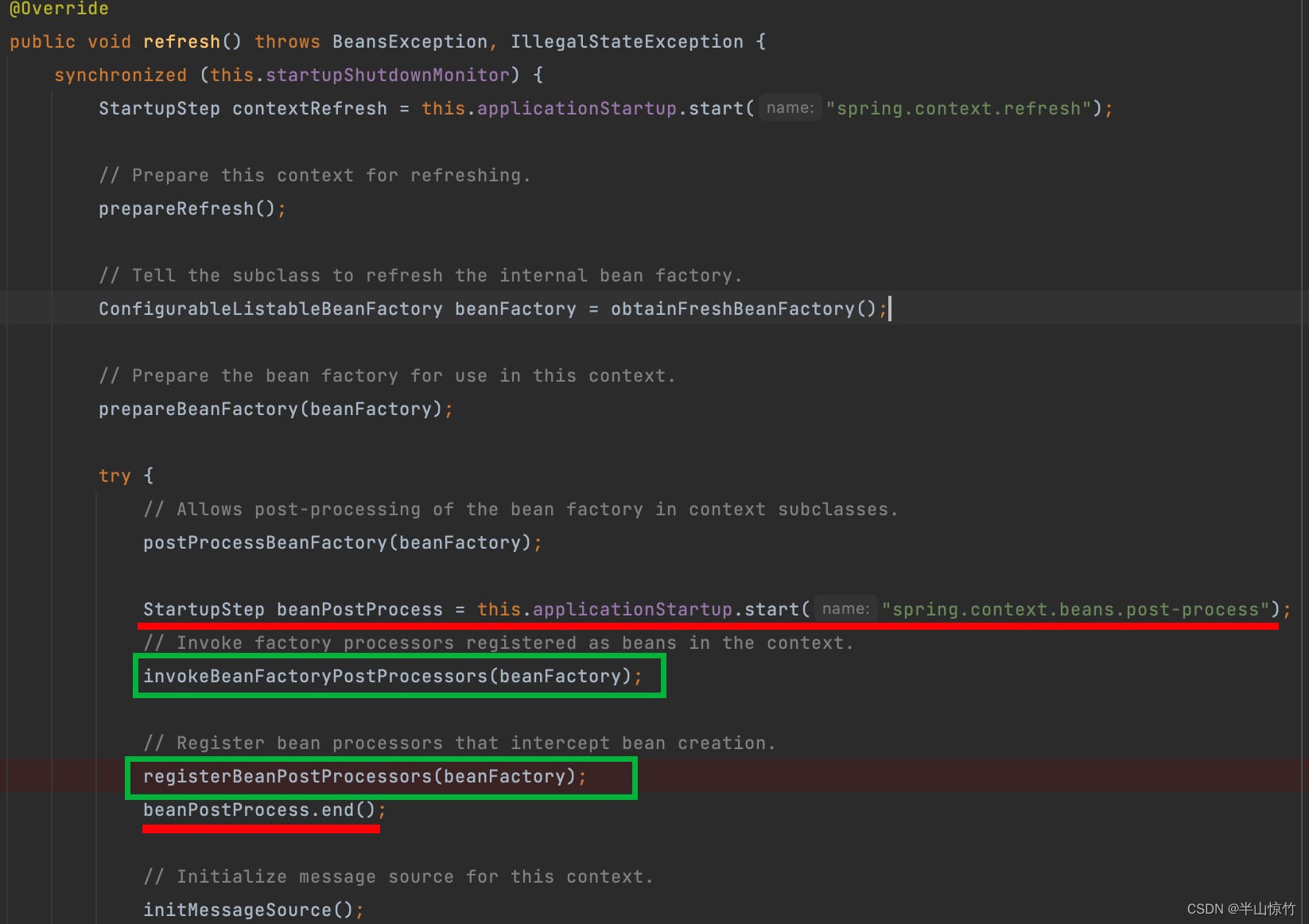The width and height of the screenshot is (1309, 924).
Task: Click the prepareRefresh() call
Action: click(x=186, y=208)
